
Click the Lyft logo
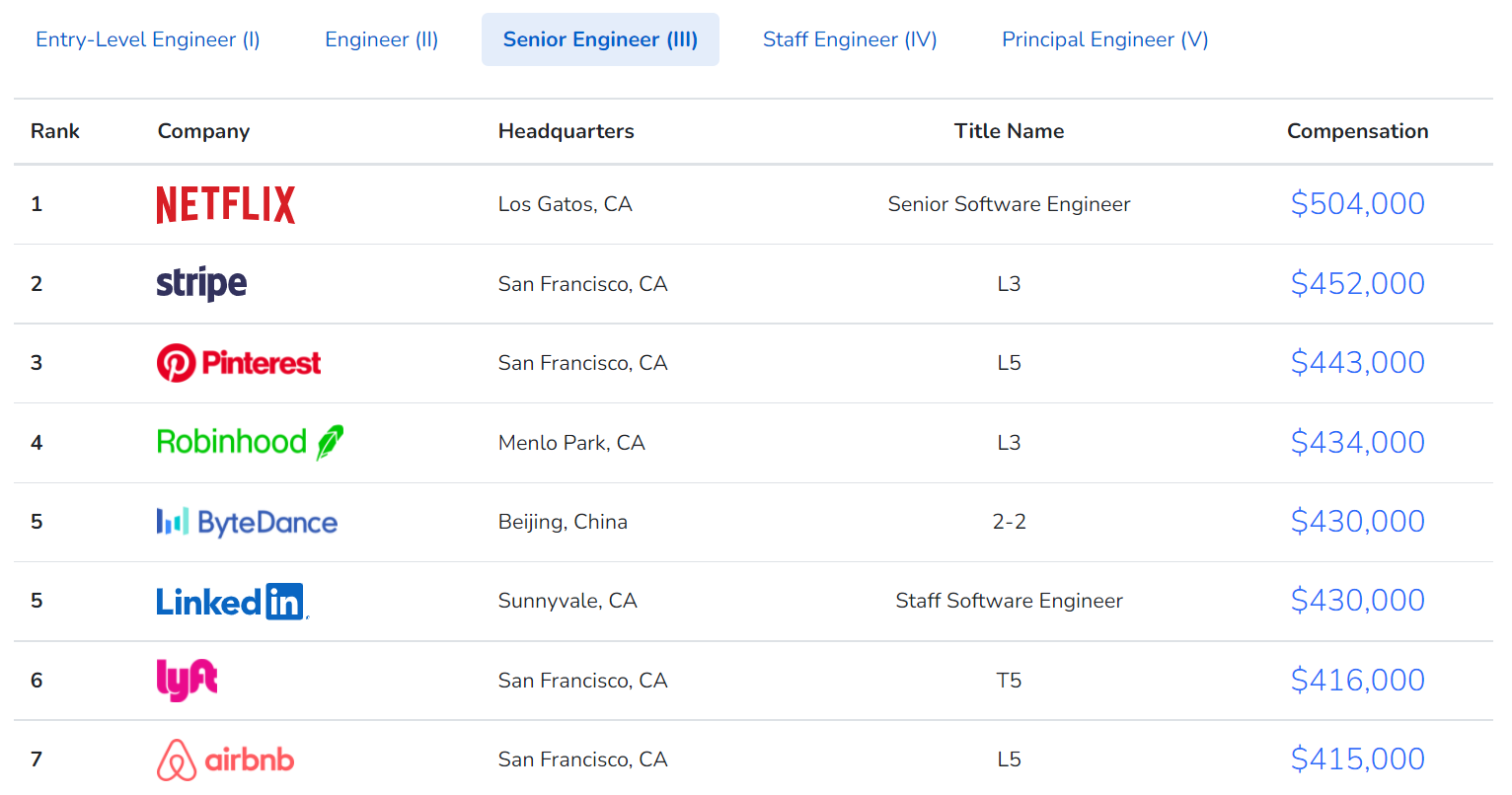(187, 680)
